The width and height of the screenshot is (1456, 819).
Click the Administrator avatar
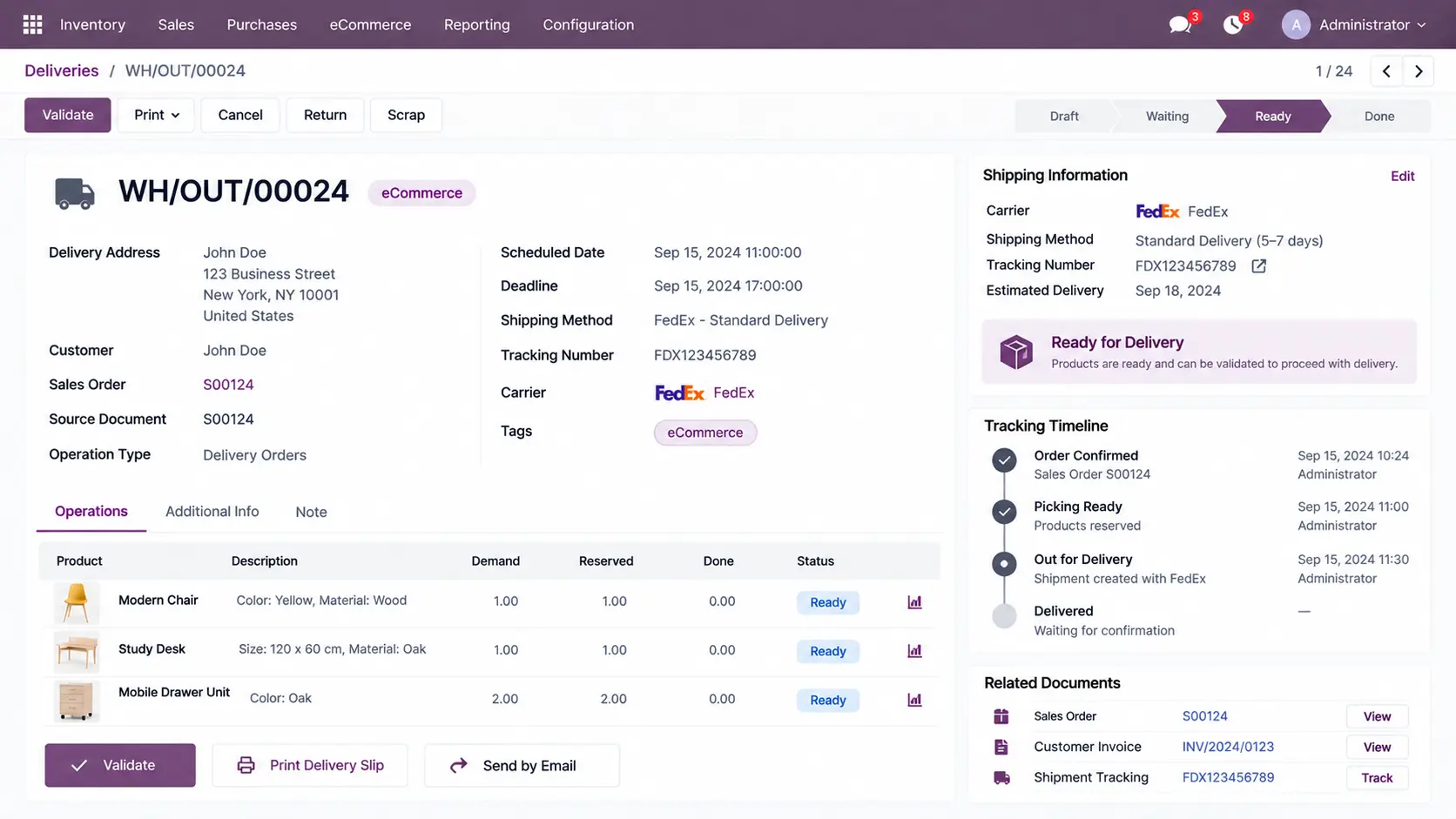1296,24
